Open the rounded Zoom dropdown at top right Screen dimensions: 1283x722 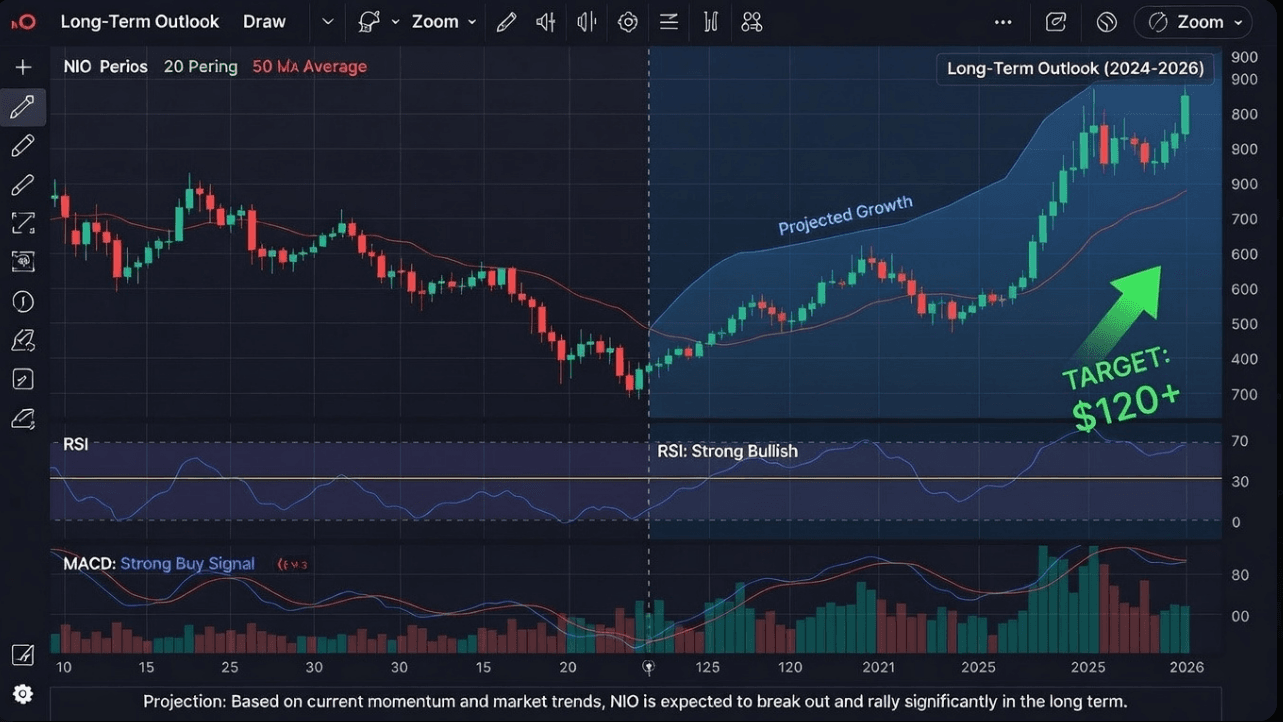(x=1193, y=22)
